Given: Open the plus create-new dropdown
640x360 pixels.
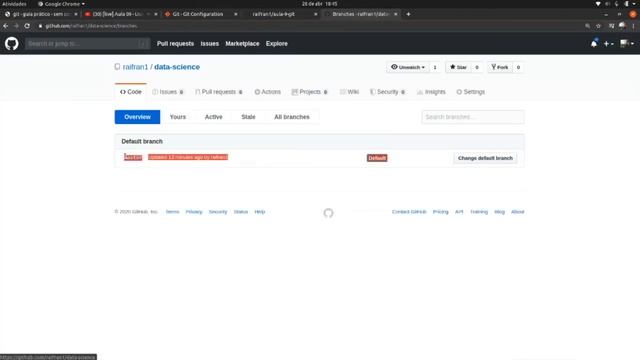Looking at the screenshot, I should tap(608, 43).
